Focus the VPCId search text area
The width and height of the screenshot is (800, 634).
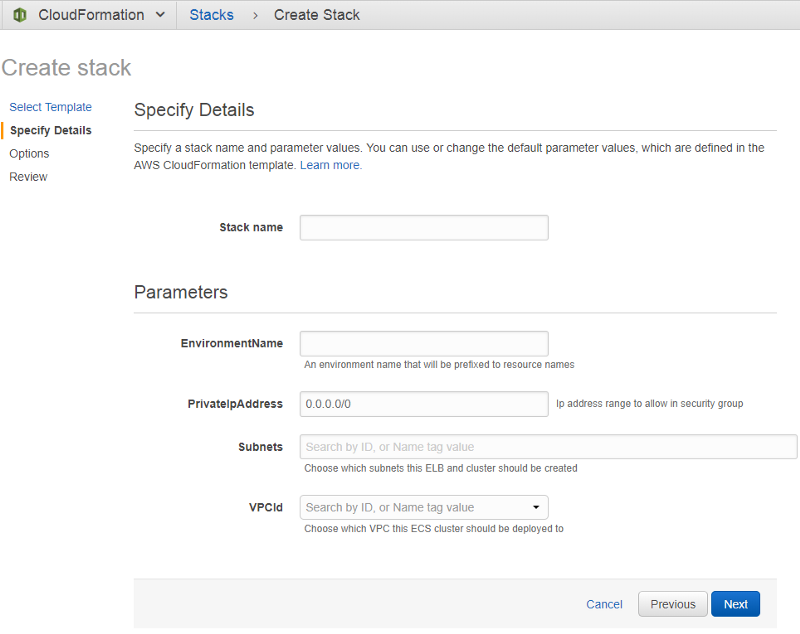click(x=410, y=507)
